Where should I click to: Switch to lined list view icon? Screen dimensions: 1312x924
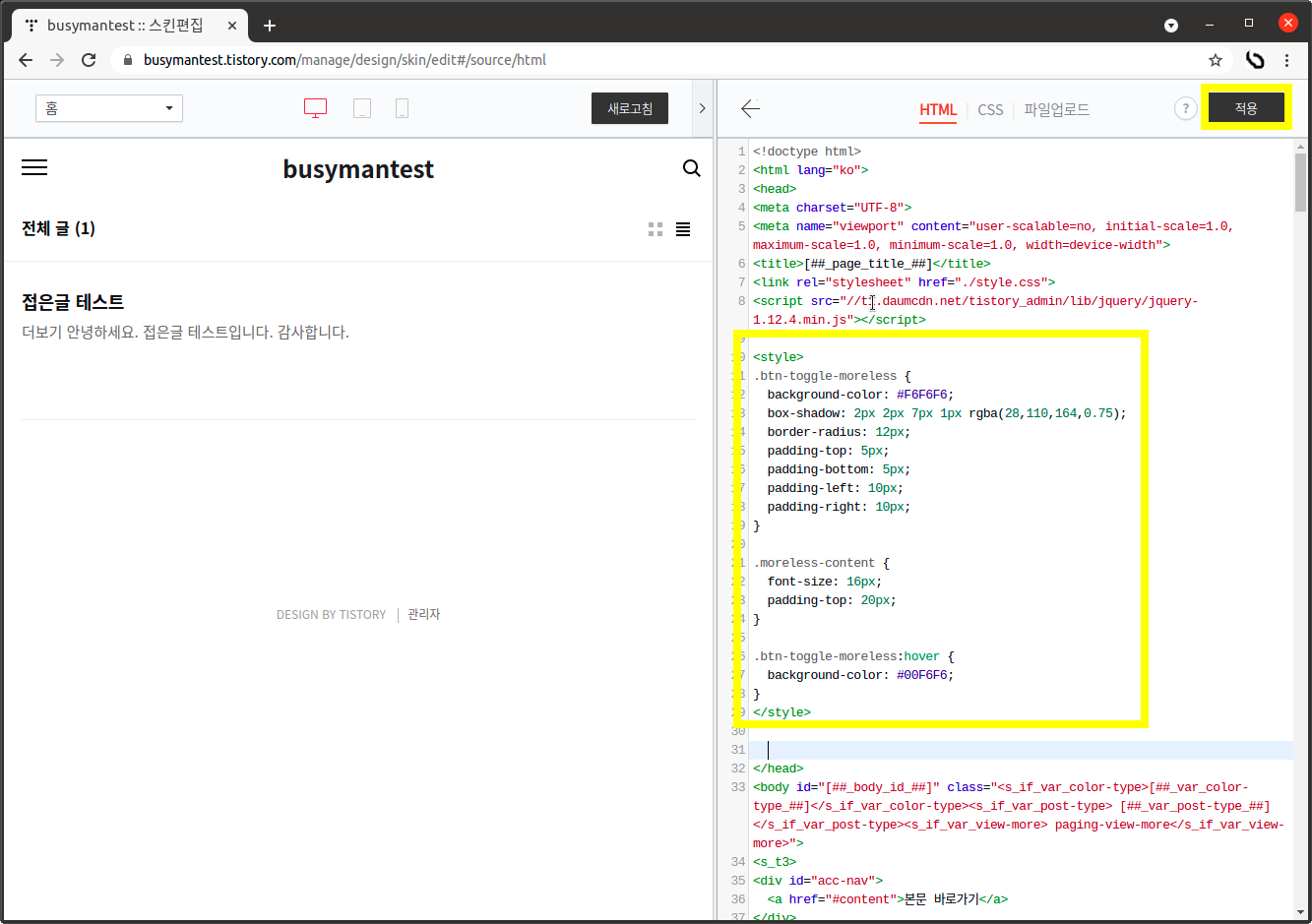tap(683, 229)
